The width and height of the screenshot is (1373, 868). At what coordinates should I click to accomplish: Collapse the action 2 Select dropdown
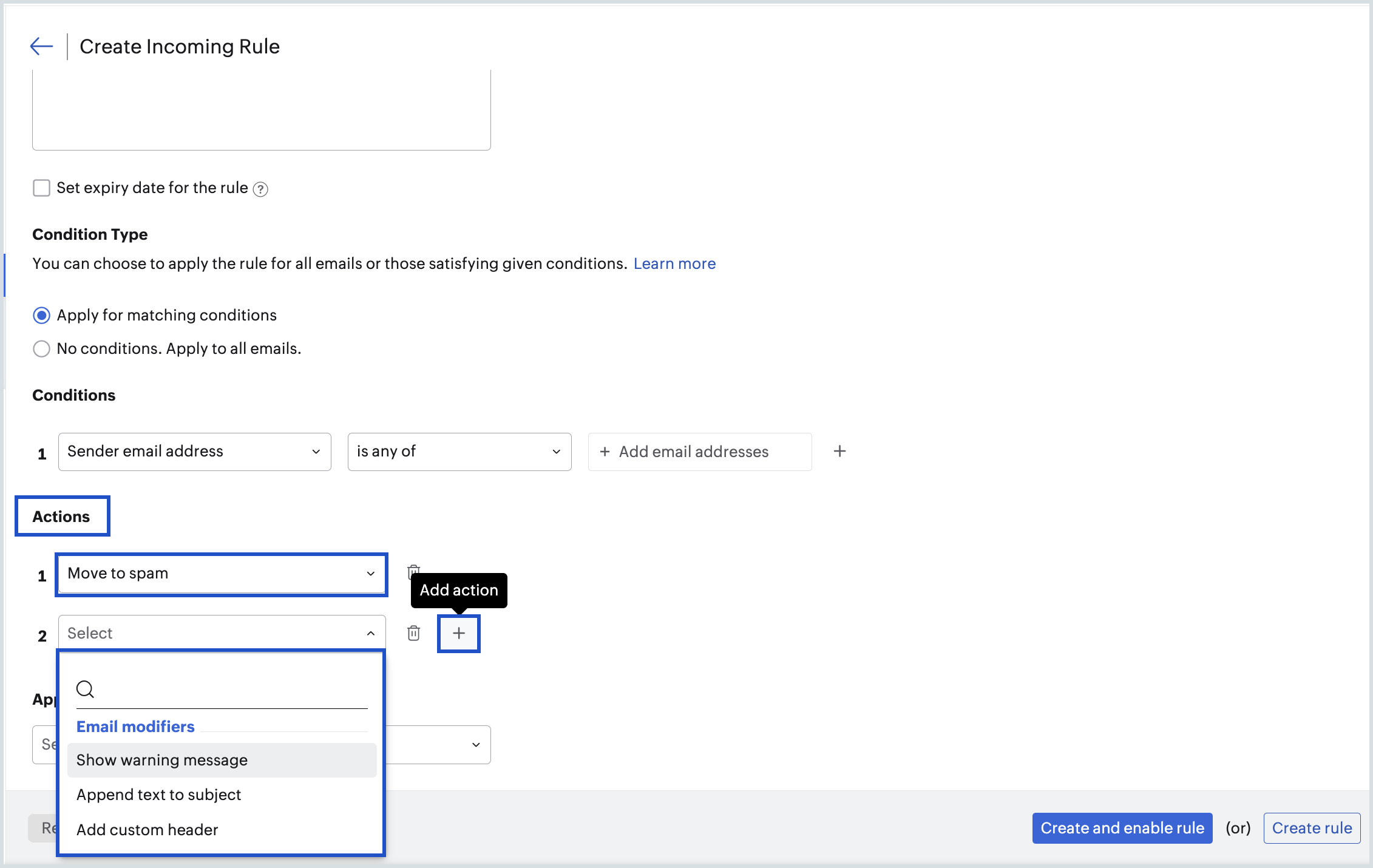222,633
